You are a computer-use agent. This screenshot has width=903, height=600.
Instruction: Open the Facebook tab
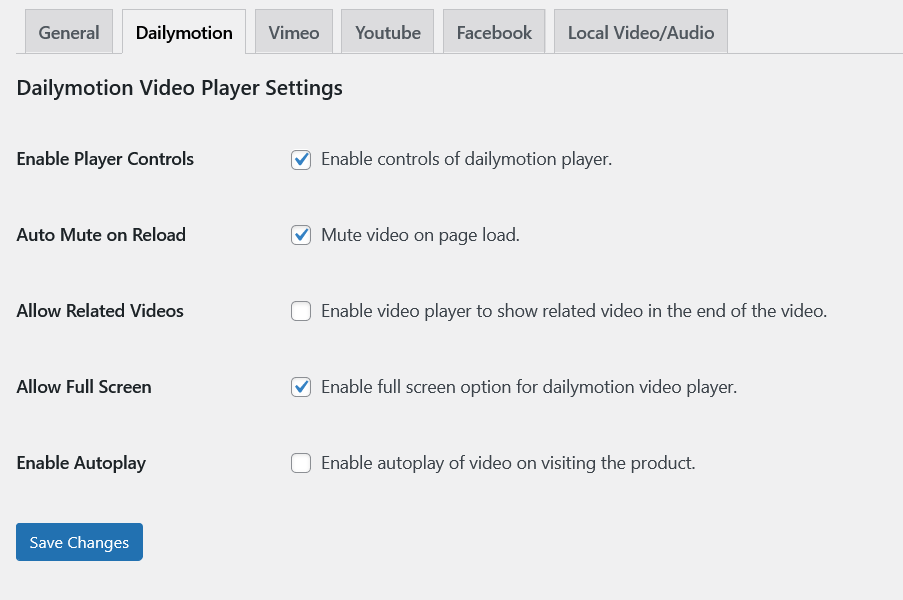[494, 33]
